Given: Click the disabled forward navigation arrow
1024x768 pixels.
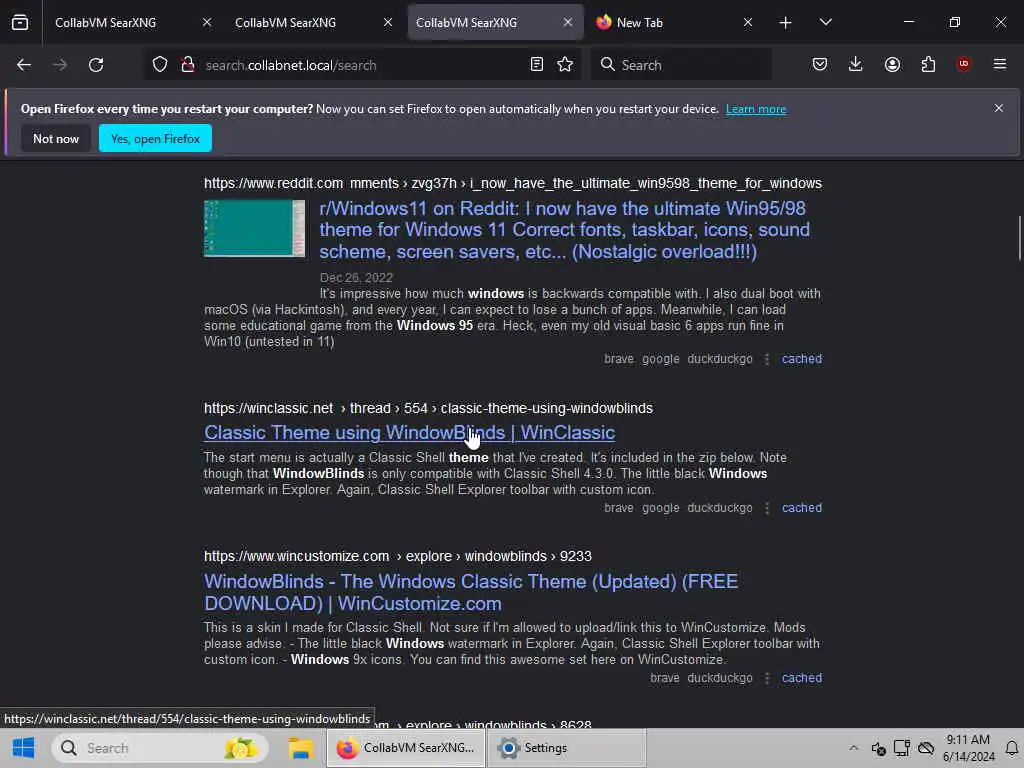Looking at the screenshot, I should click(59, 65).
